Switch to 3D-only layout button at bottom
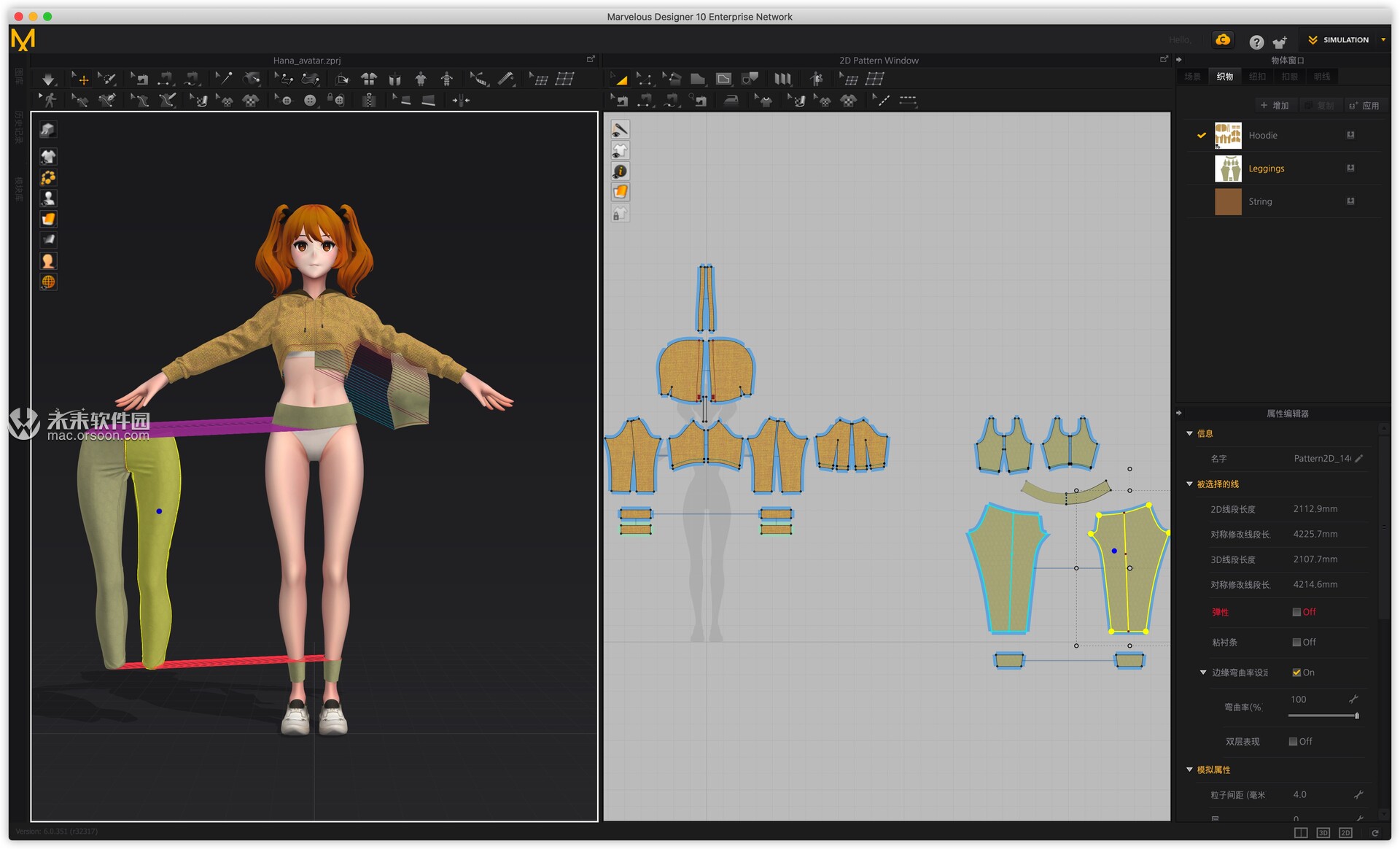This screenshot has width=1400, height=849. click(1323, 832)
